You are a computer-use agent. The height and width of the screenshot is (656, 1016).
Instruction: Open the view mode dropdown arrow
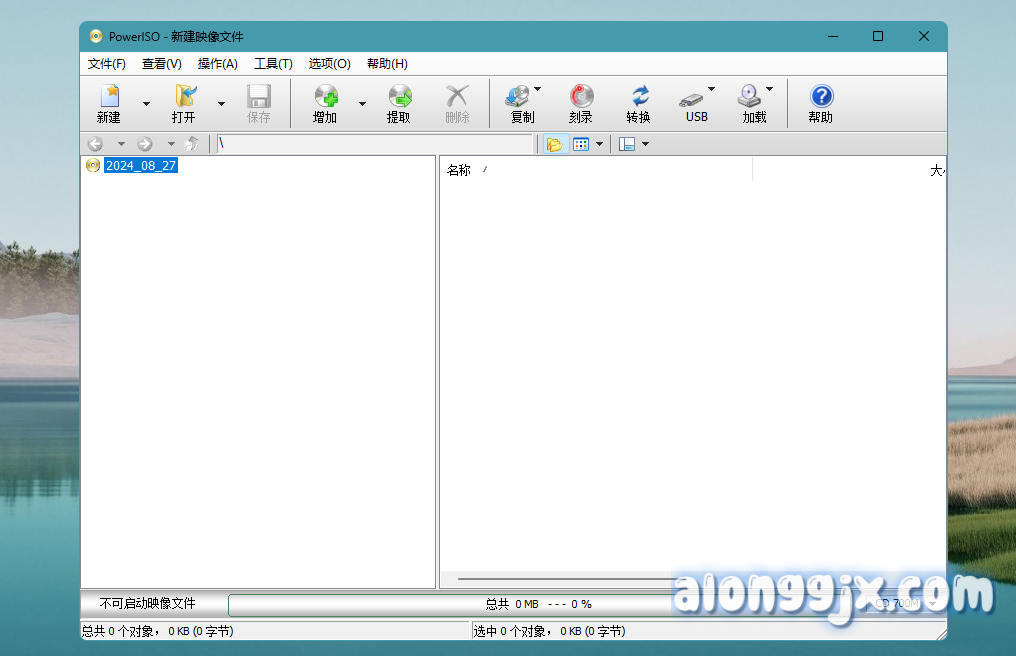[599, 144]
